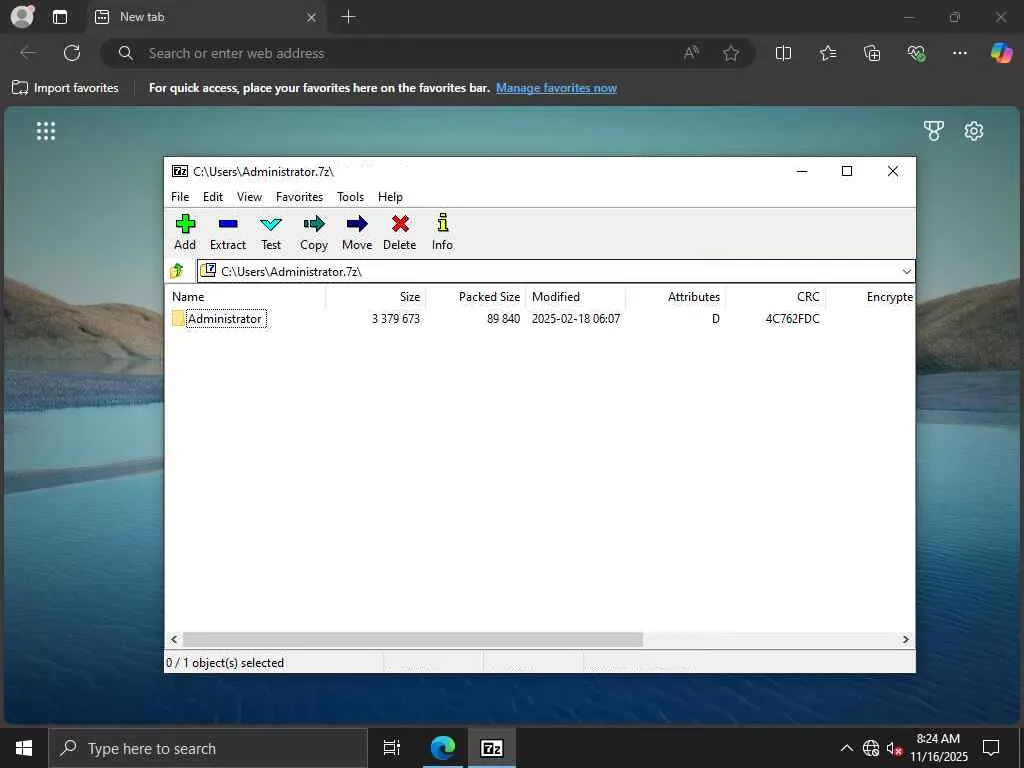Click the horizontal scrollbar thumb in 7-Zip
This screenshot has width=1024, height=768.
pyautogui.click(x=413, y=639)
